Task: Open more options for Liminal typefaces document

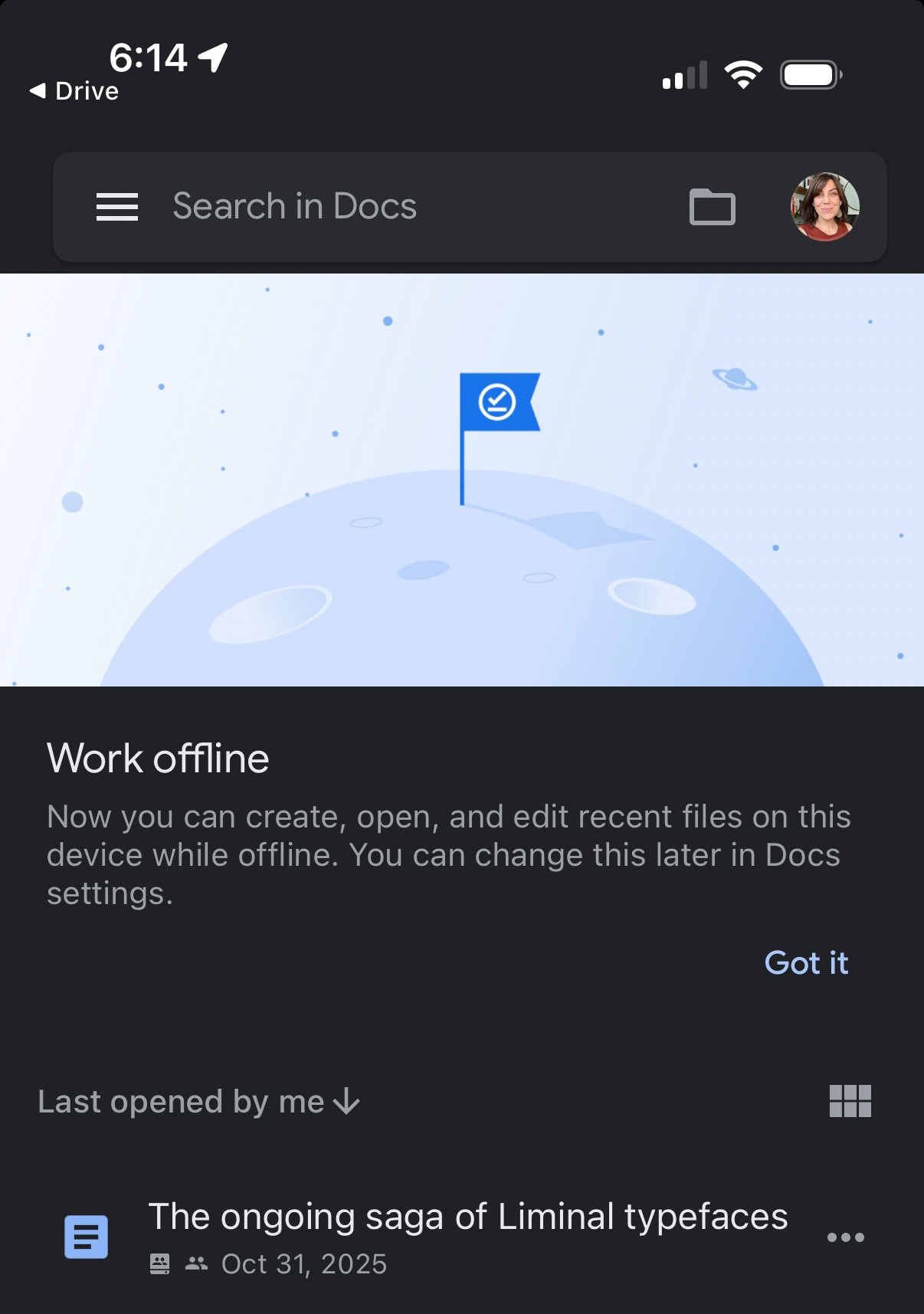Action: (845, 1237)
